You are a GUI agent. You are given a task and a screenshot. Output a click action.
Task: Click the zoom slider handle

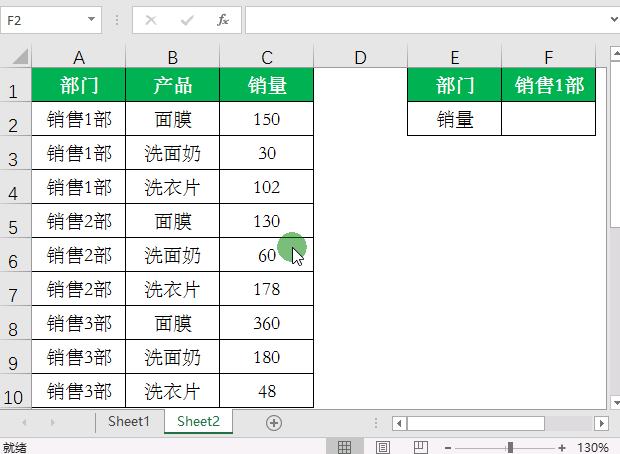(x=510, y=448)
